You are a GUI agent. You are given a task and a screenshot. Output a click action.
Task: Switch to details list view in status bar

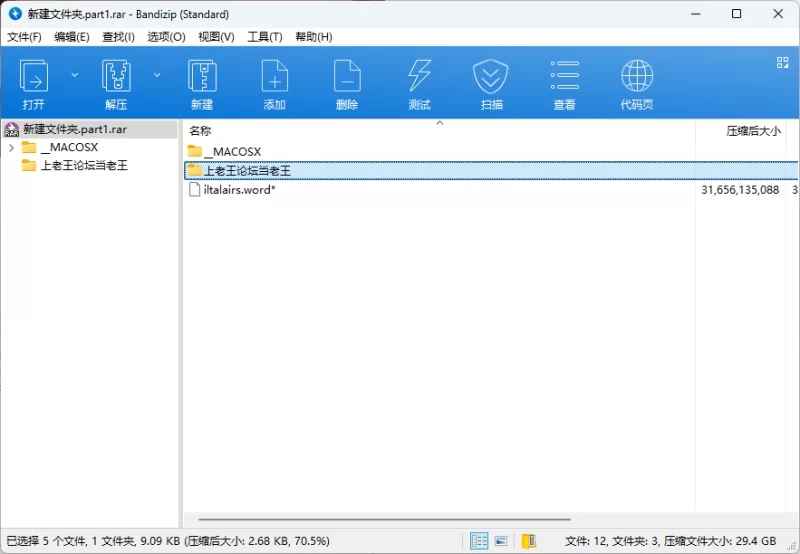[x=480, y=541]
